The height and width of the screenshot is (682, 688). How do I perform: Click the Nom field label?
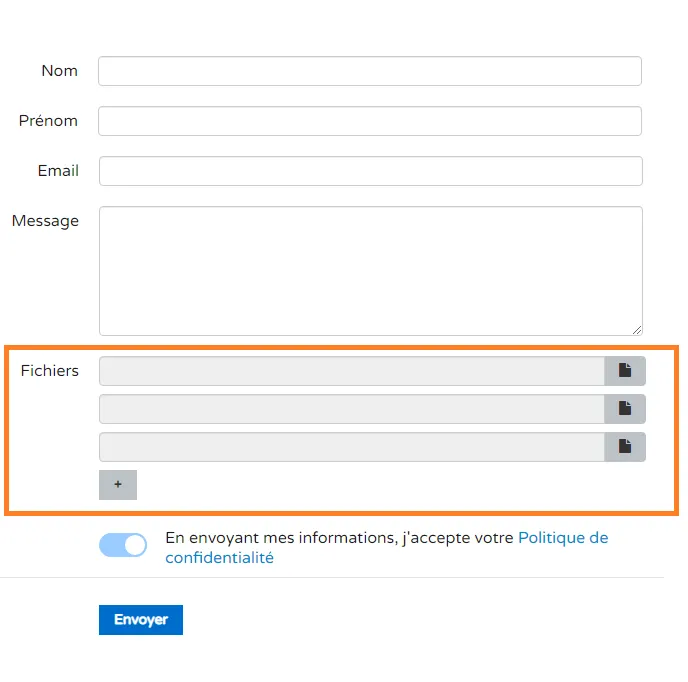pyautogui.click(x=60, y=71)
